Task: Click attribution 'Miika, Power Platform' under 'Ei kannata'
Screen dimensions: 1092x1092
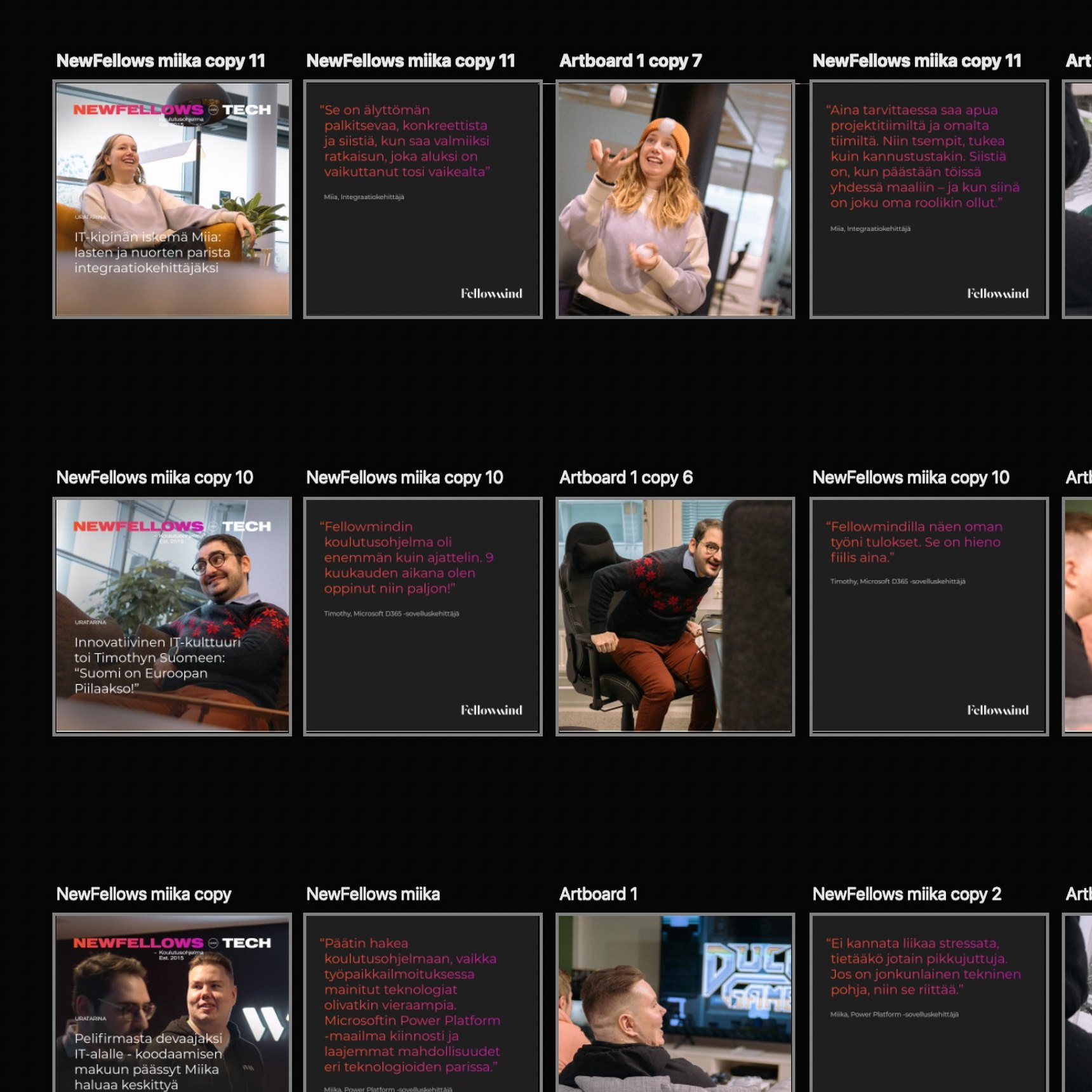Action: [894, 1015]
